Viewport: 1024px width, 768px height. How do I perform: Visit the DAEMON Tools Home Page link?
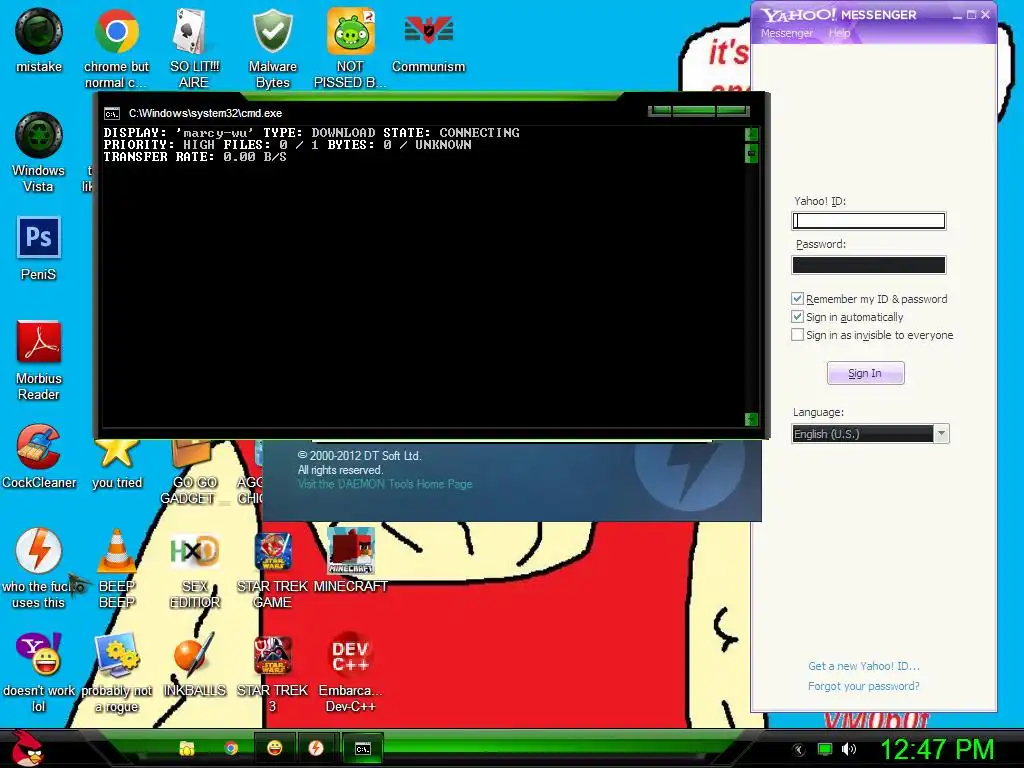click(x=385, y=484)
